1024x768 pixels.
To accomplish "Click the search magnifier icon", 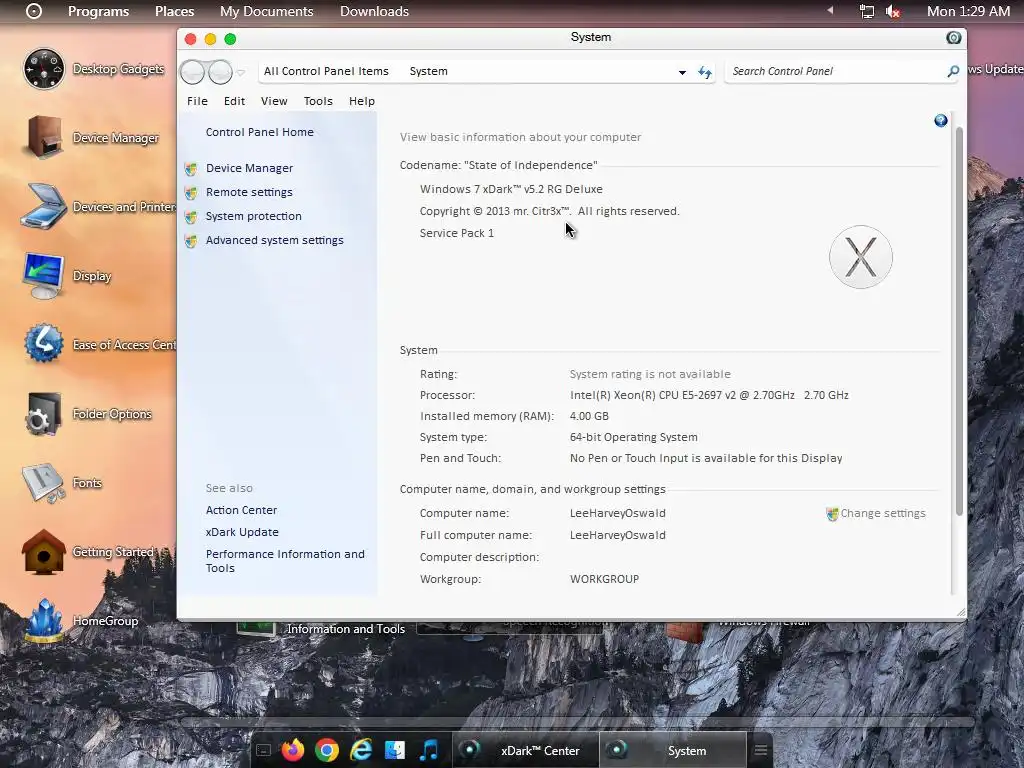I will [x=953, y=71].
